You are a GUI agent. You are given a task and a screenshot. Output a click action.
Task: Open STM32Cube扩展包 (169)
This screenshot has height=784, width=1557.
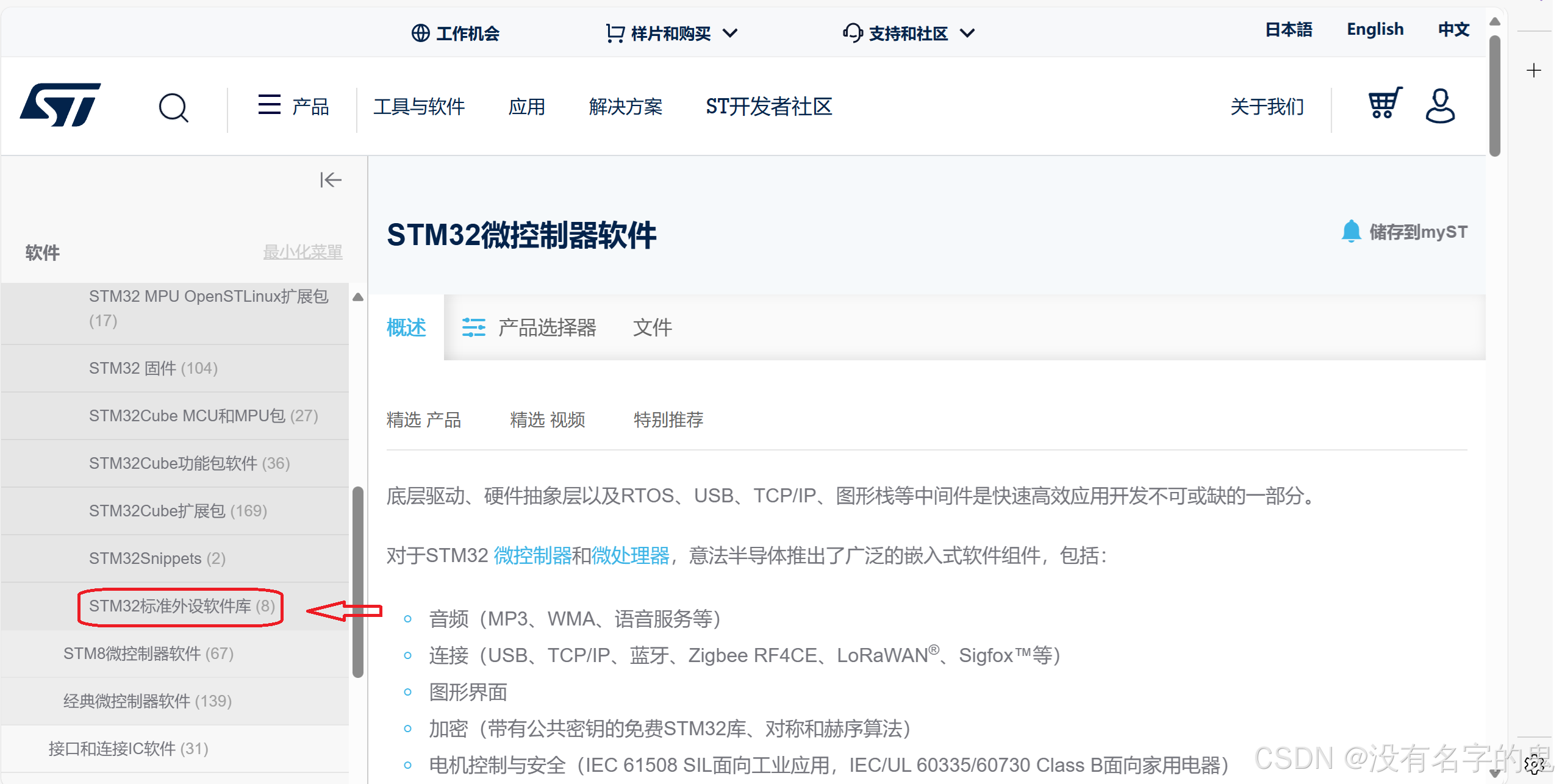[x=174, y=511]
